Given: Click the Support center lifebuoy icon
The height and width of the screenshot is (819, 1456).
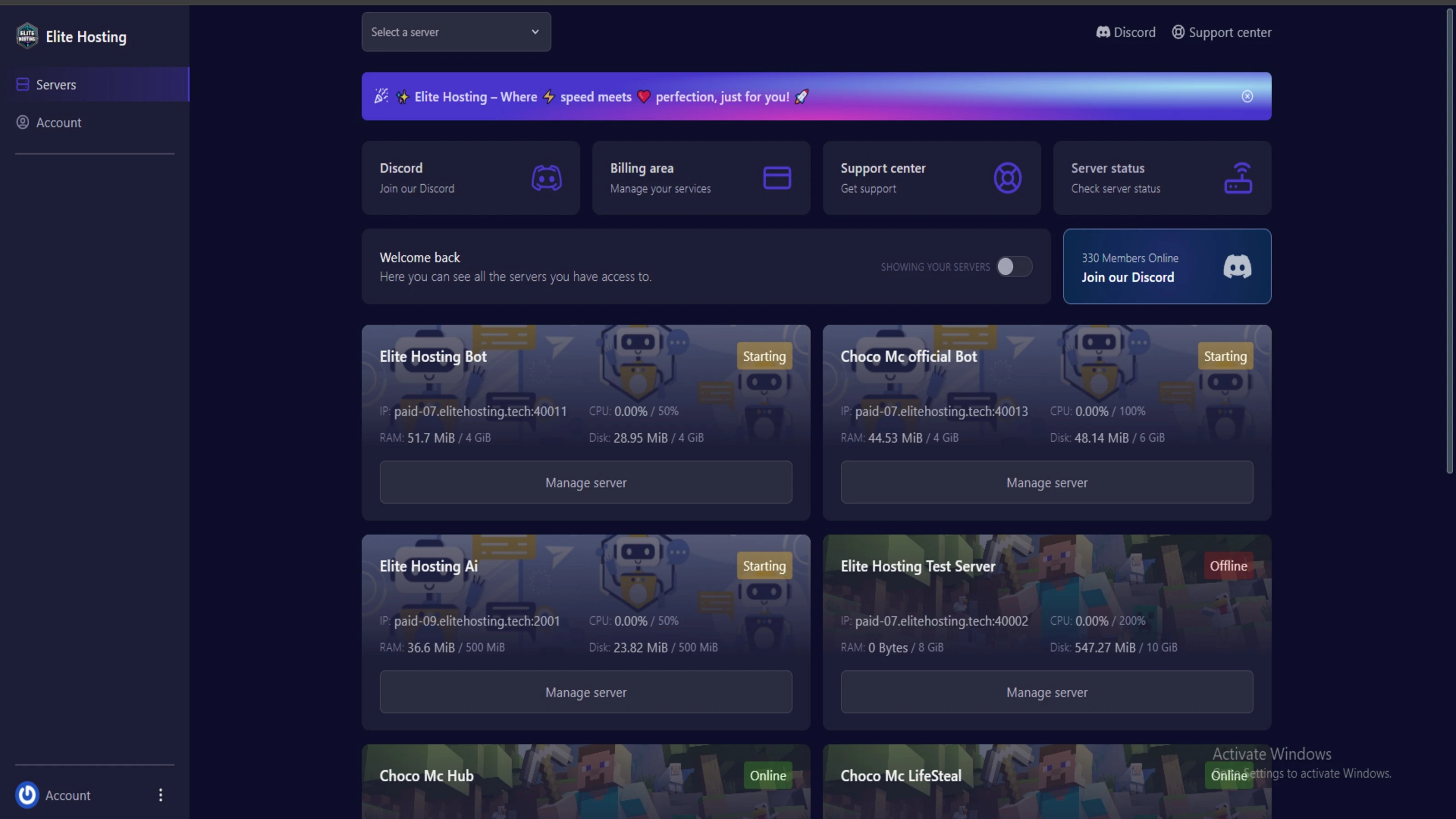Looking at the screenshot, I should coord(1007,178).
